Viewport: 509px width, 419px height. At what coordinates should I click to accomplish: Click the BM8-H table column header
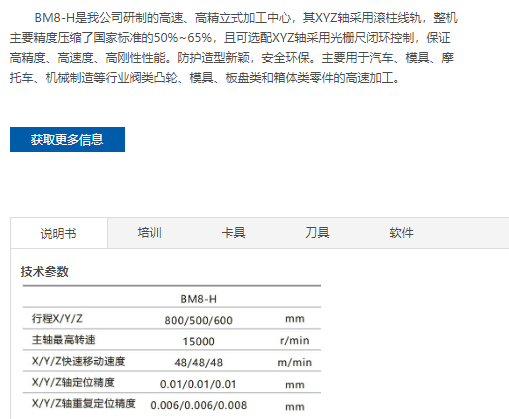tap(198, 299)
